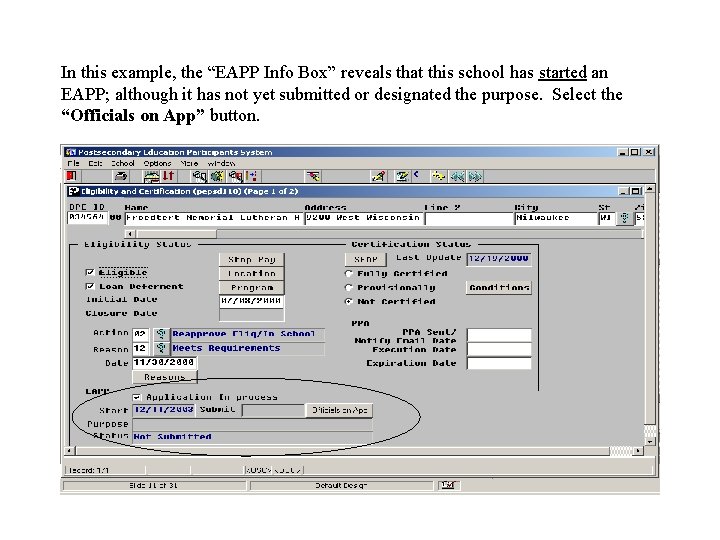Click the notepad with green mark toolbar icon
Screen dimensions: 720x540
click(x=403, y=176)
